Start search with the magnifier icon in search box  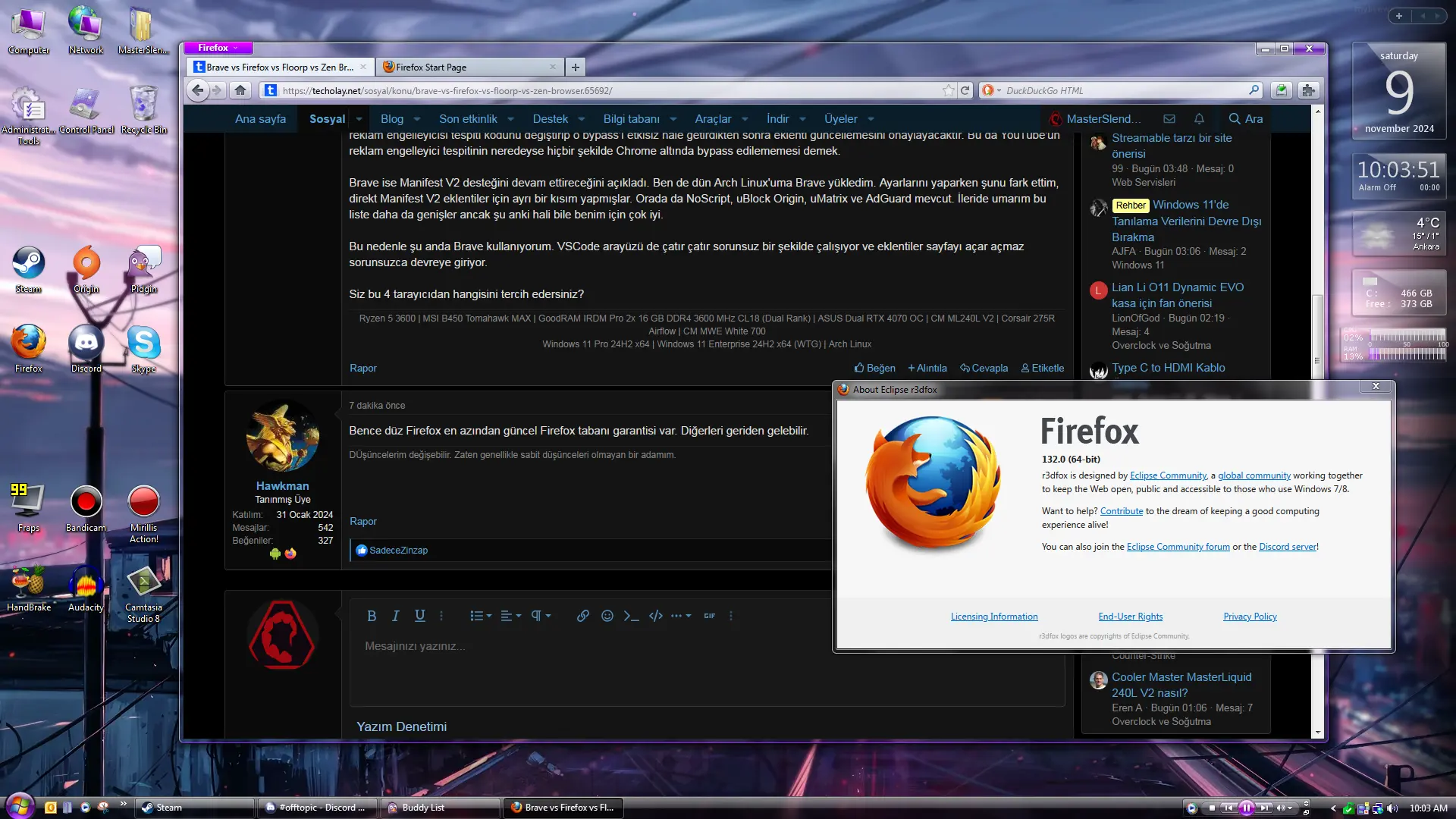click(1254, 90)
